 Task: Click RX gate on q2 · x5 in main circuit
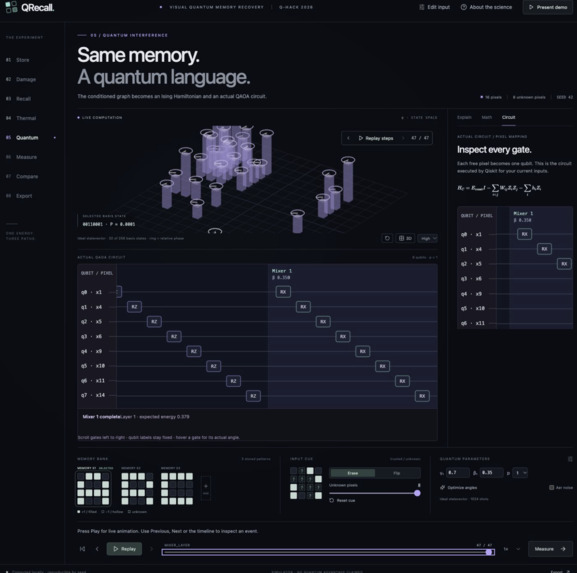tap(323, 322)
